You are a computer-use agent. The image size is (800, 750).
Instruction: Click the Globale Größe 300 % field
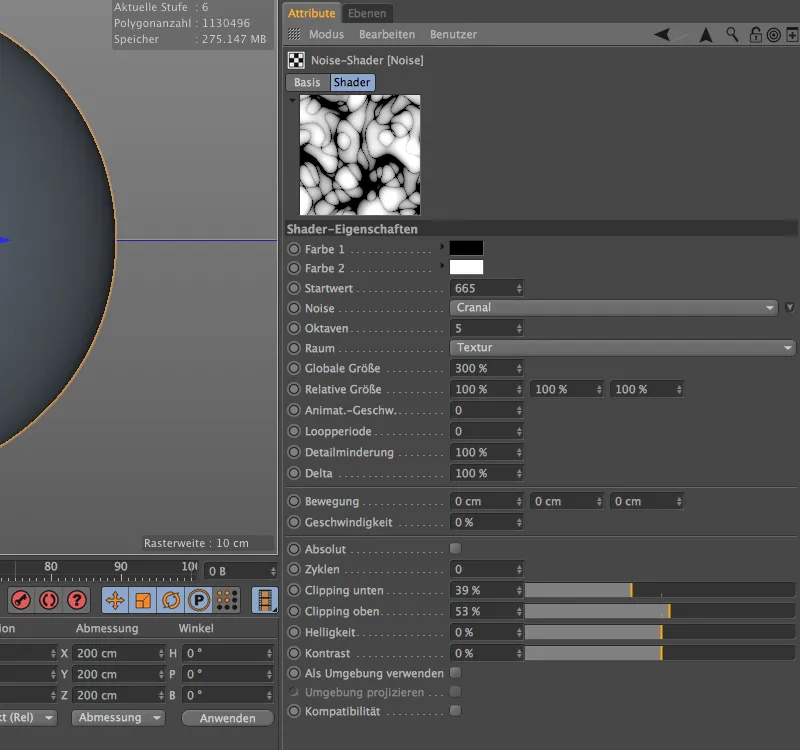click(486, 368)
